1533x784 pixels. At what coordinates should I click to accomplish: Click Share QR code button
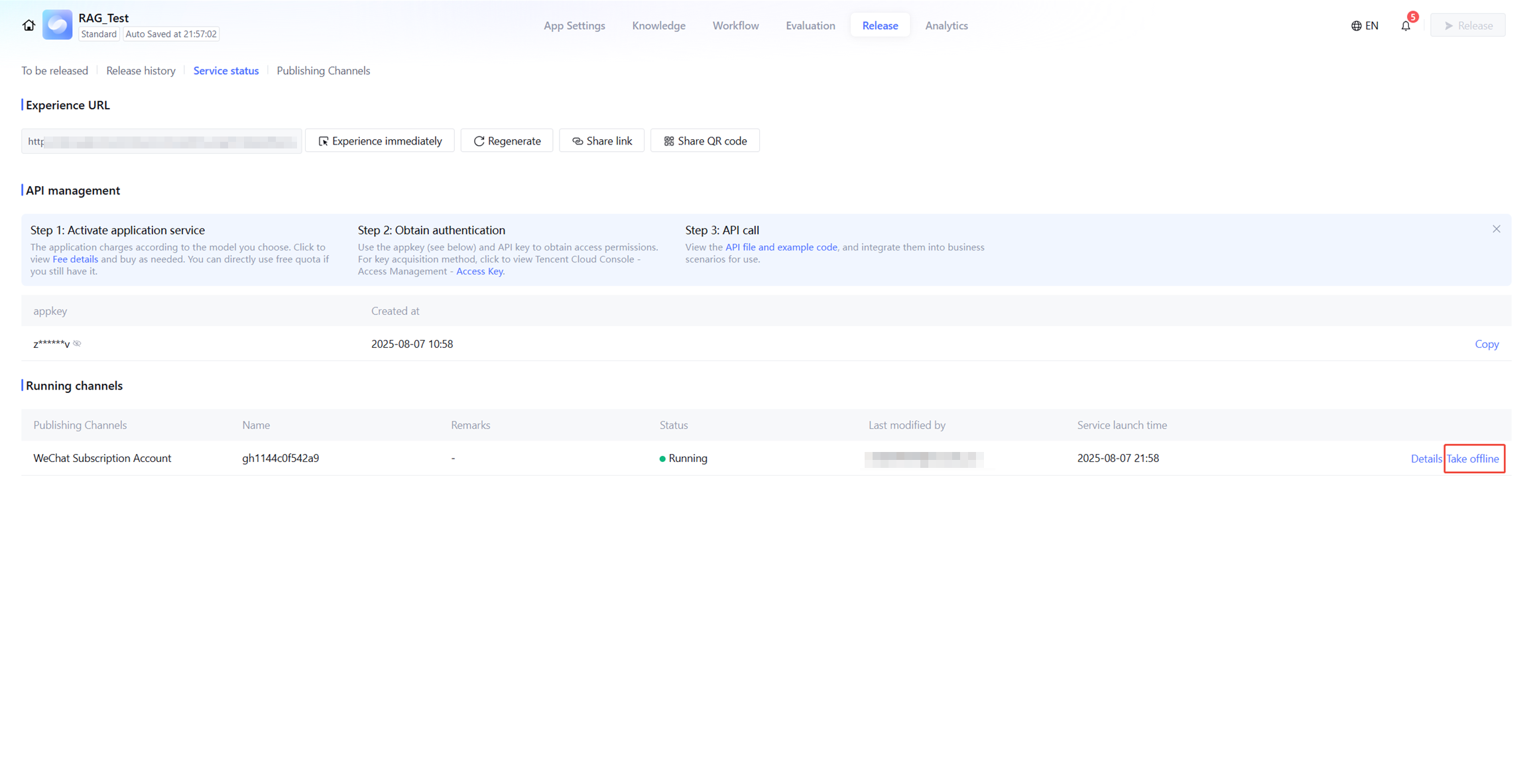tap(705, 141)
